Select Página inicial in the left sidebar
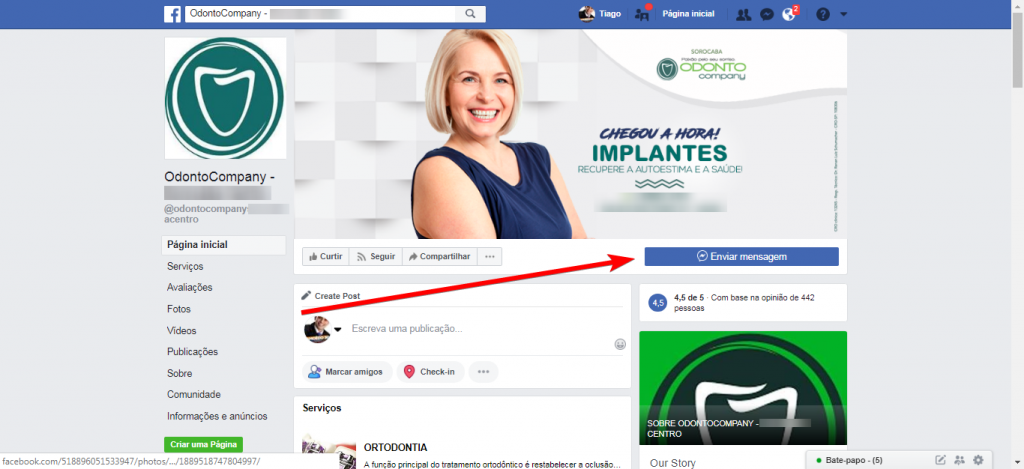 pyautogui.click(x=223, y=245)
